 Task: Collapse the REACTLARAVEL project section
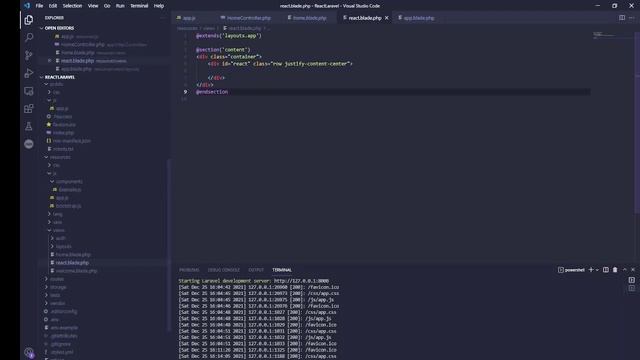pos(60,77)
